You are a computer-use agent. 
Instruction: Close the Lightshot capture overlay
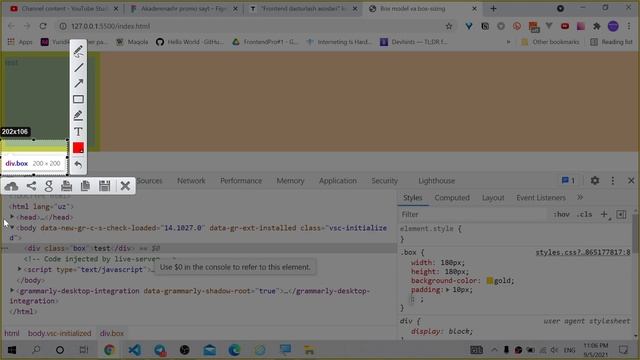point(125,186)
